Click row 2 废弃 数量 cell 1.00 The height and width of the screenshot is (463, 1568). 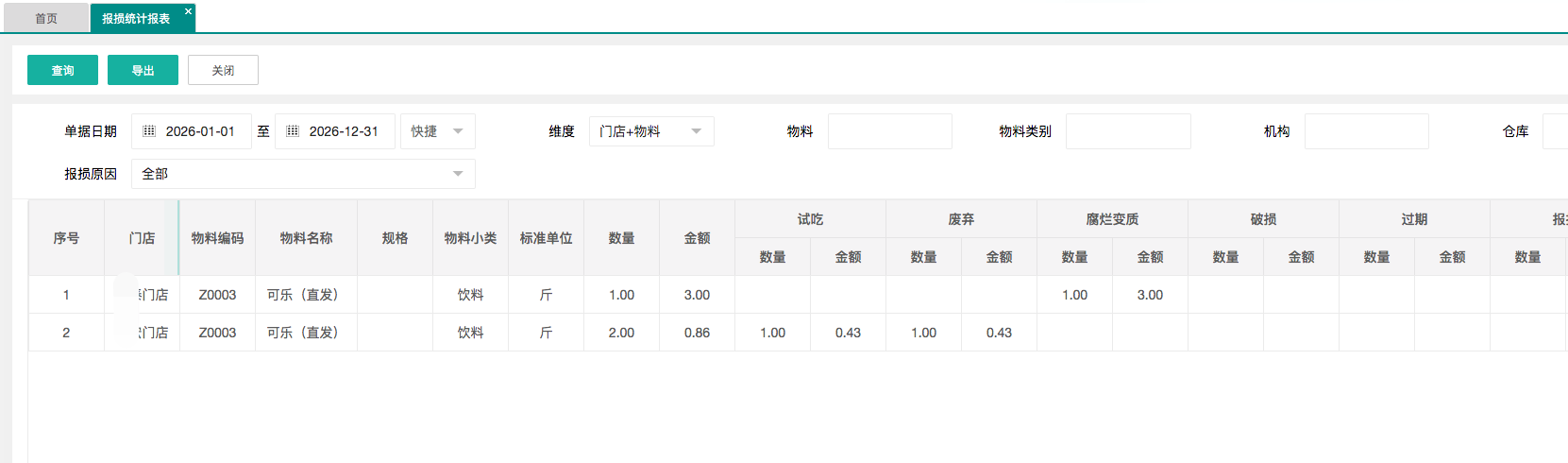pyautogui.click(x=924, y=333)
